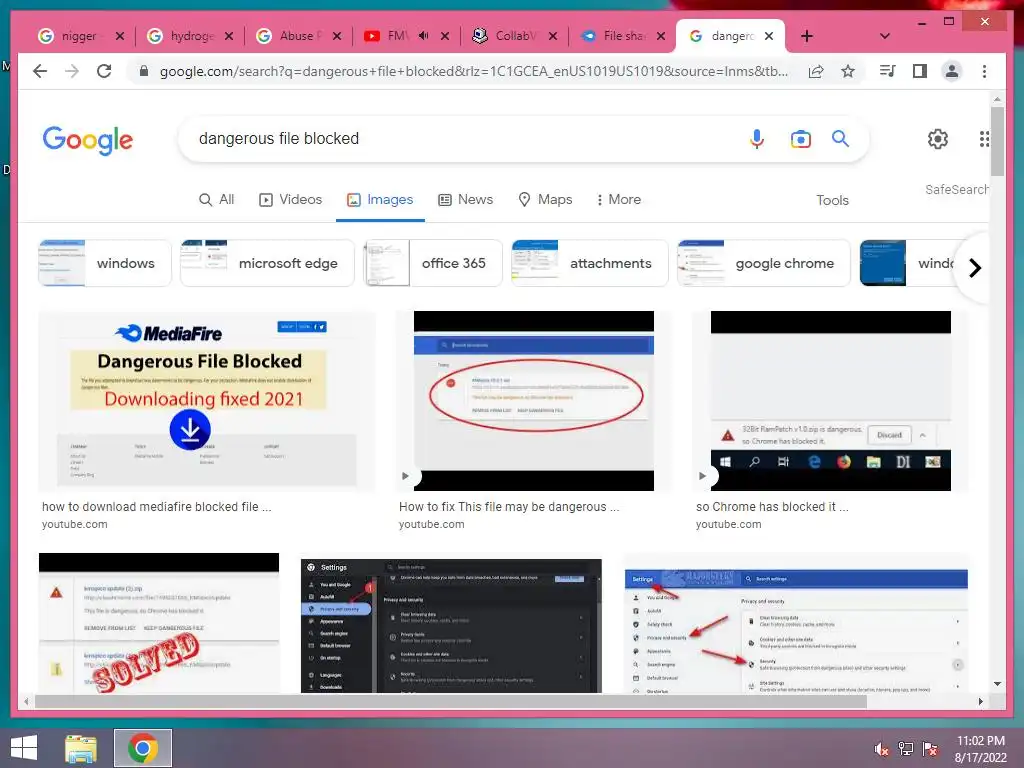Viewport: 1024px width, 768px height.
Task: Open the Action Center flag tray icon
Action: [x=930, y=748]
